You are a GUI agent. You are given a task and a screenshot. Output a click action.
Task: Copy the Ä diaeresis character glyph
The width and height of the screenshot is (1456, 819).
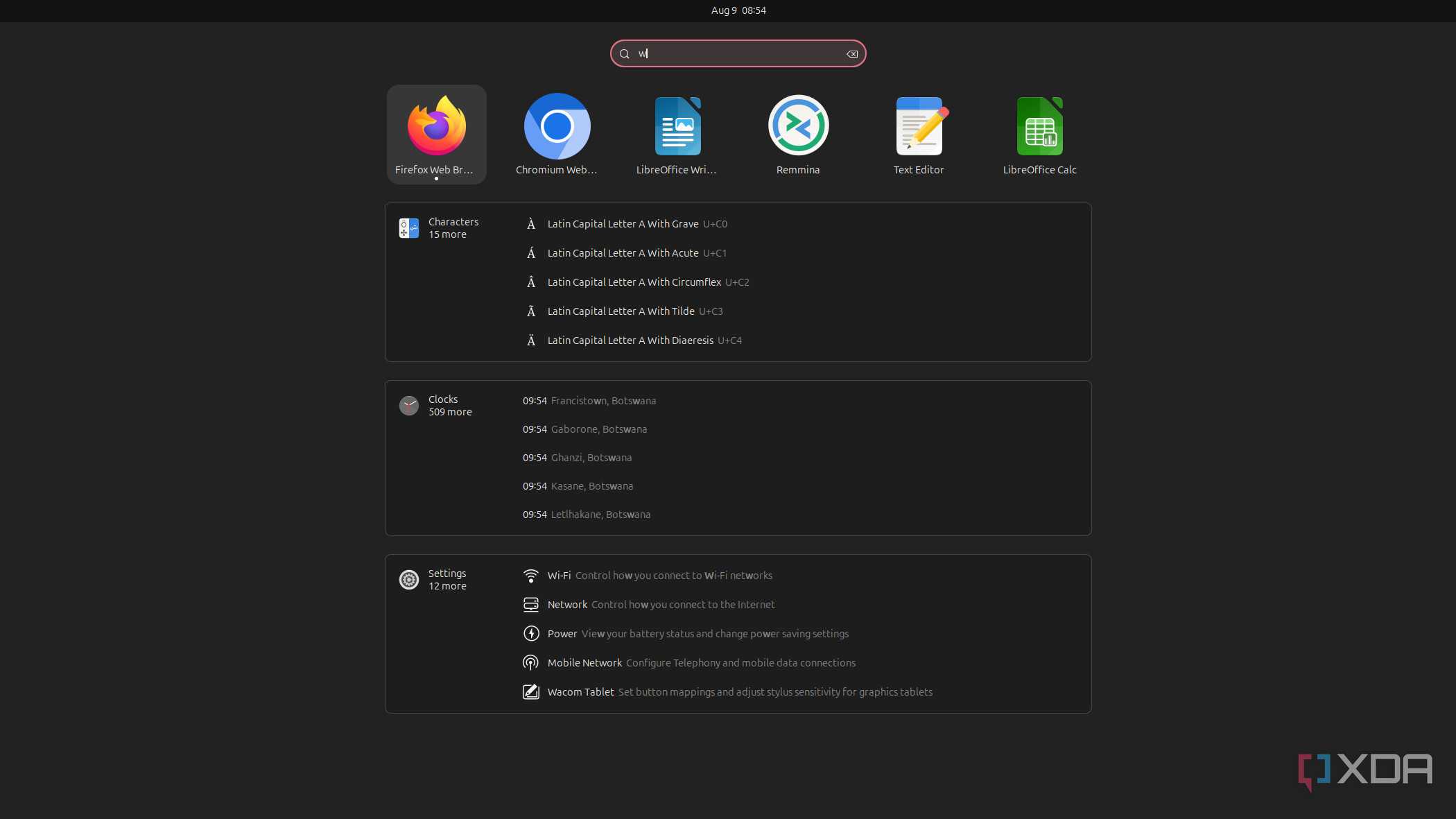(x=531, y=340)
